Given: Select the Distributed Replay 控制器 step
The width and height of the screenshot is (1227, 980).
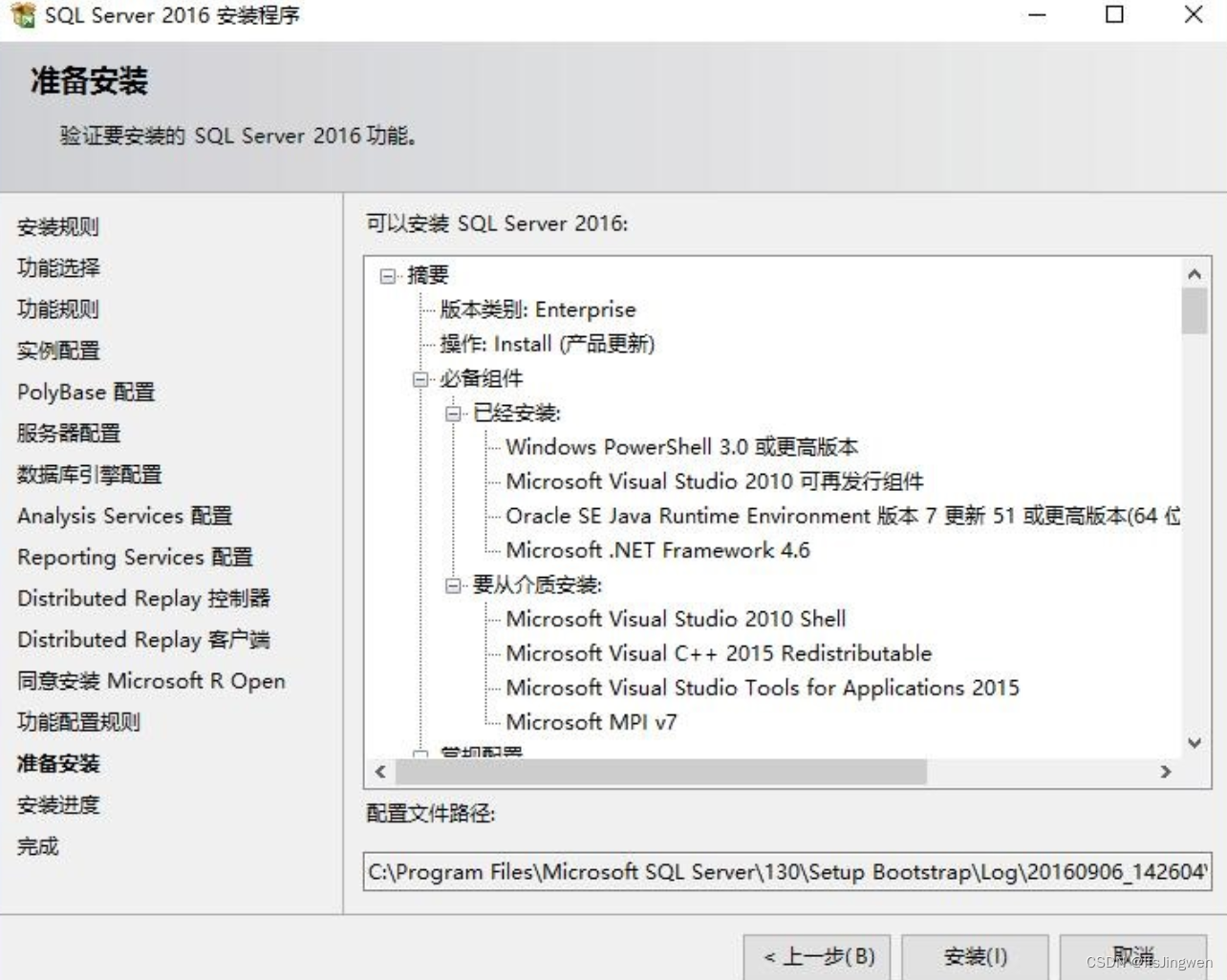Looking at the screenshot, I should coord(144,598).
